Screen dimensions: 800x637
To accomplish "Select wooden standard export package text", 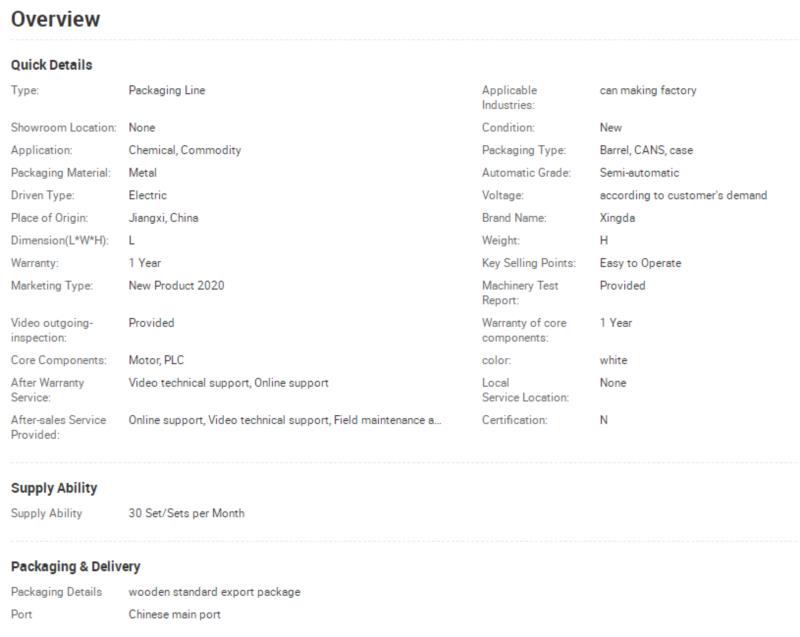I will click(214, 592).
